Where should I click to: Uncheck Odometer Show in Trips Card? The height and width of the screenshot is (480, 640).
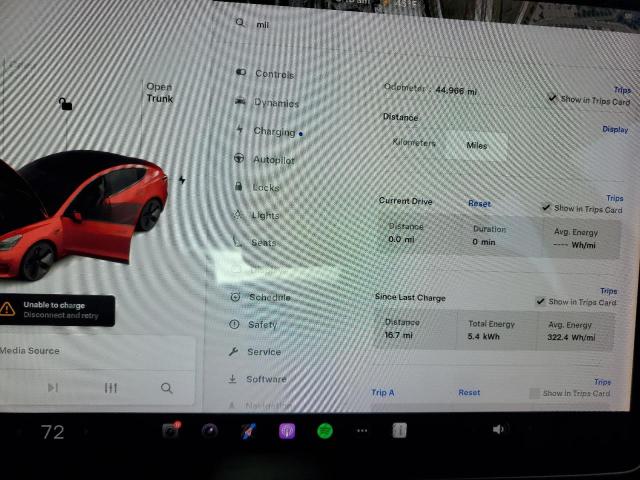click(552, 98)
